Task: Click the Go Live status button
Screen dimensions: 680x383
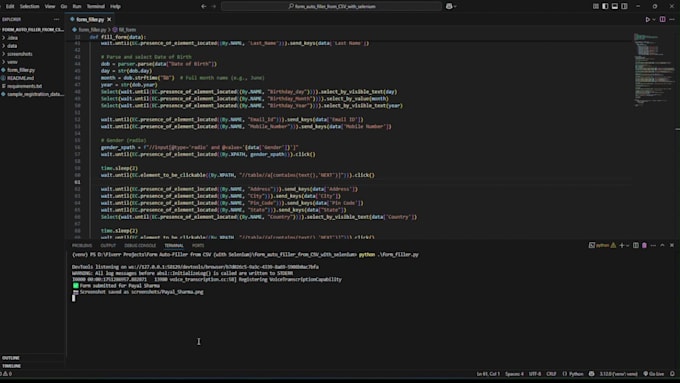Action: point(654,374)
